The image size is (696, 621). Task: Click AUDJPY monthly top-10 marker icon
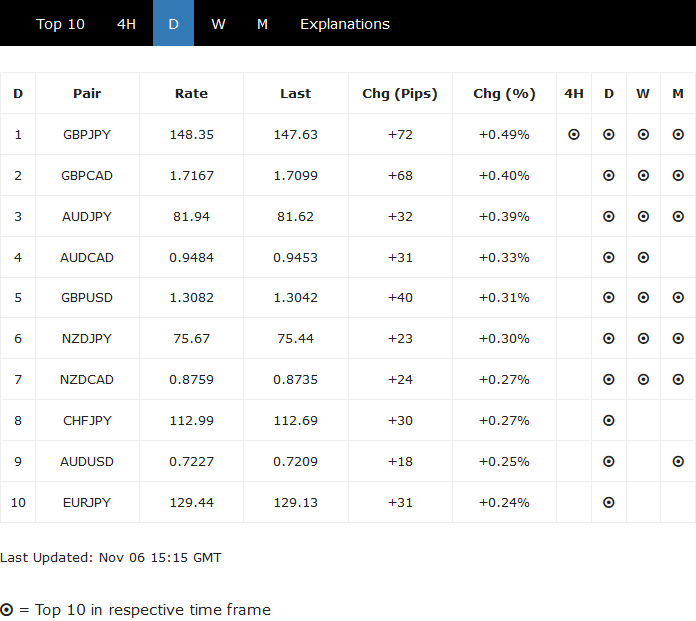[x=678, y=216]
